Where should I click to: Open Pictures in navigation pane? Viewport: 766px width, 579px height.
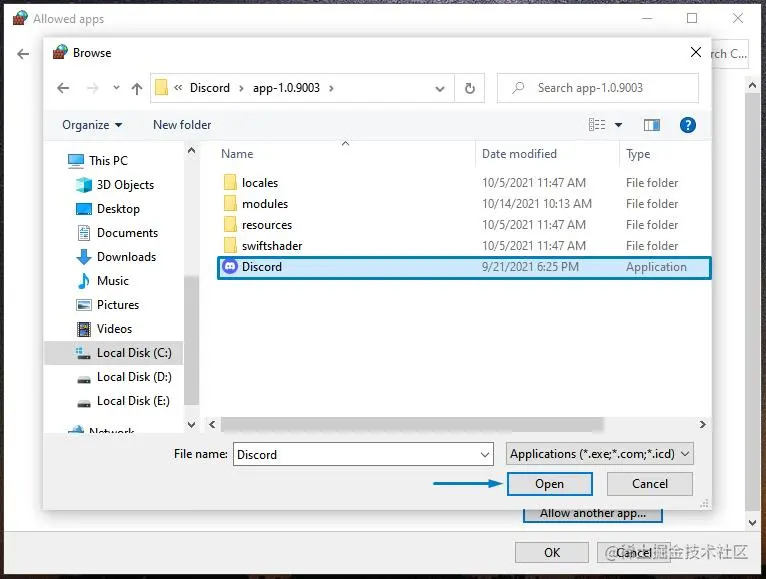click(x=107, y=304)
